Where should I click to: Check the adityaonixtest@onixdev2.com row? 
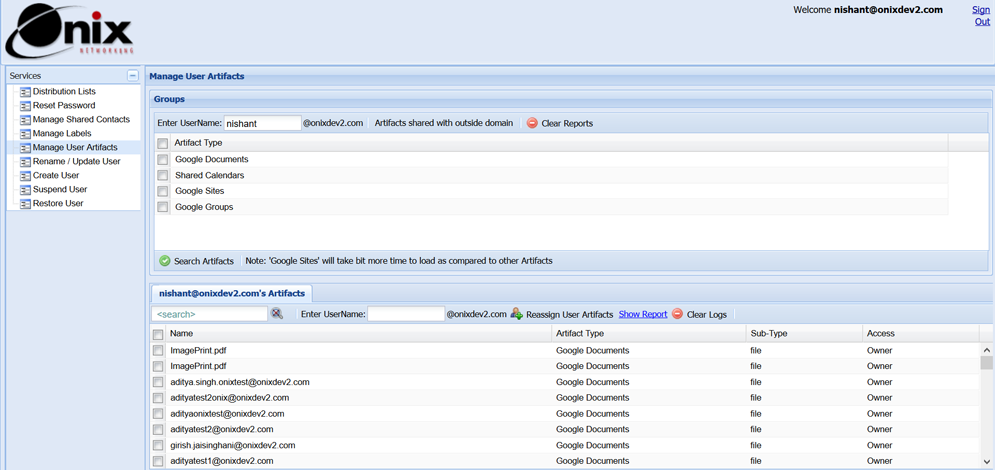click(158, 414)
